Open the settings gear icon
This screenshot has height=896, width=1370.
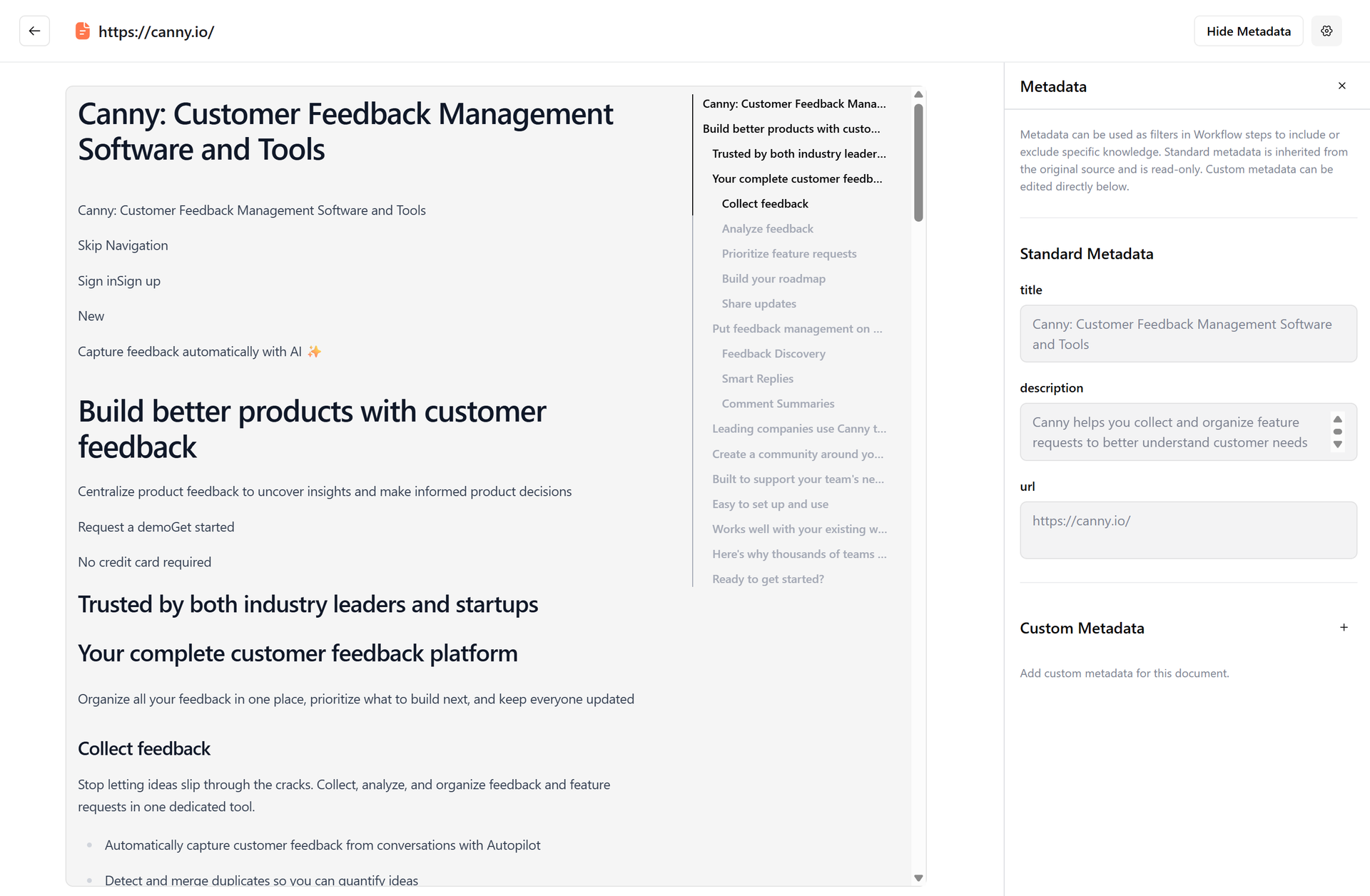tap(1326, 31)
